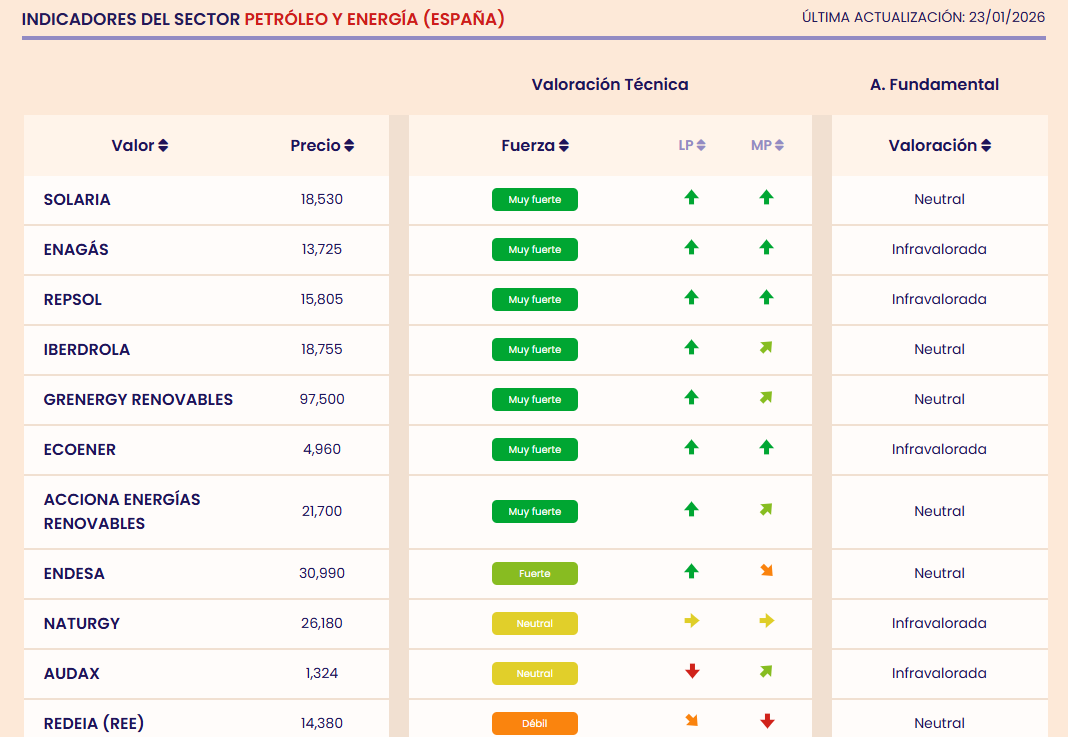Click AUDAX price 1,324
This screenshot has width=1068, height=737.
[322, 674]
